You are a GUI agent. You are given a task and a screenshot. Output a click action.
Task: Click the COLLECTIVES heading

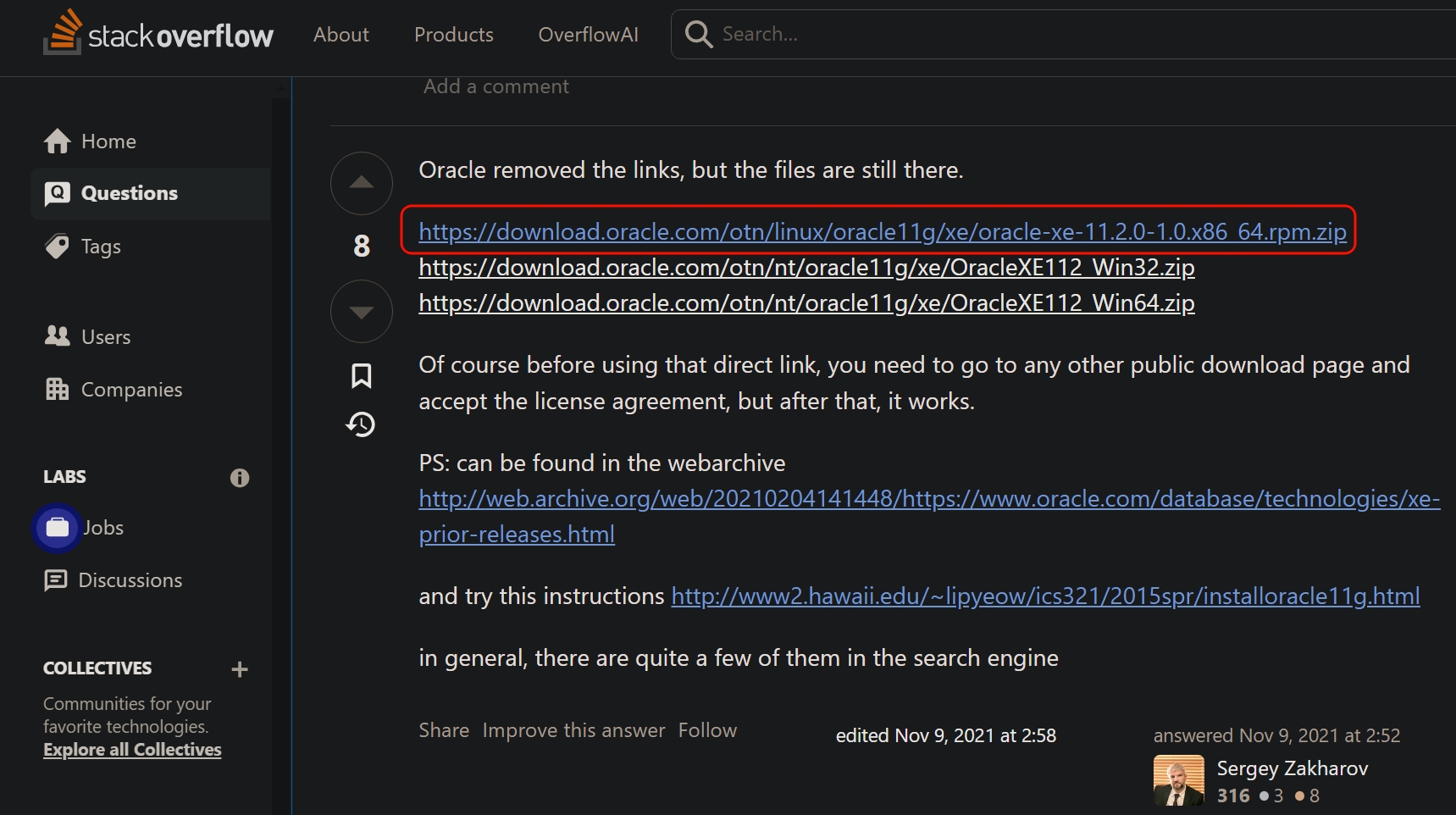pos(97,668)
